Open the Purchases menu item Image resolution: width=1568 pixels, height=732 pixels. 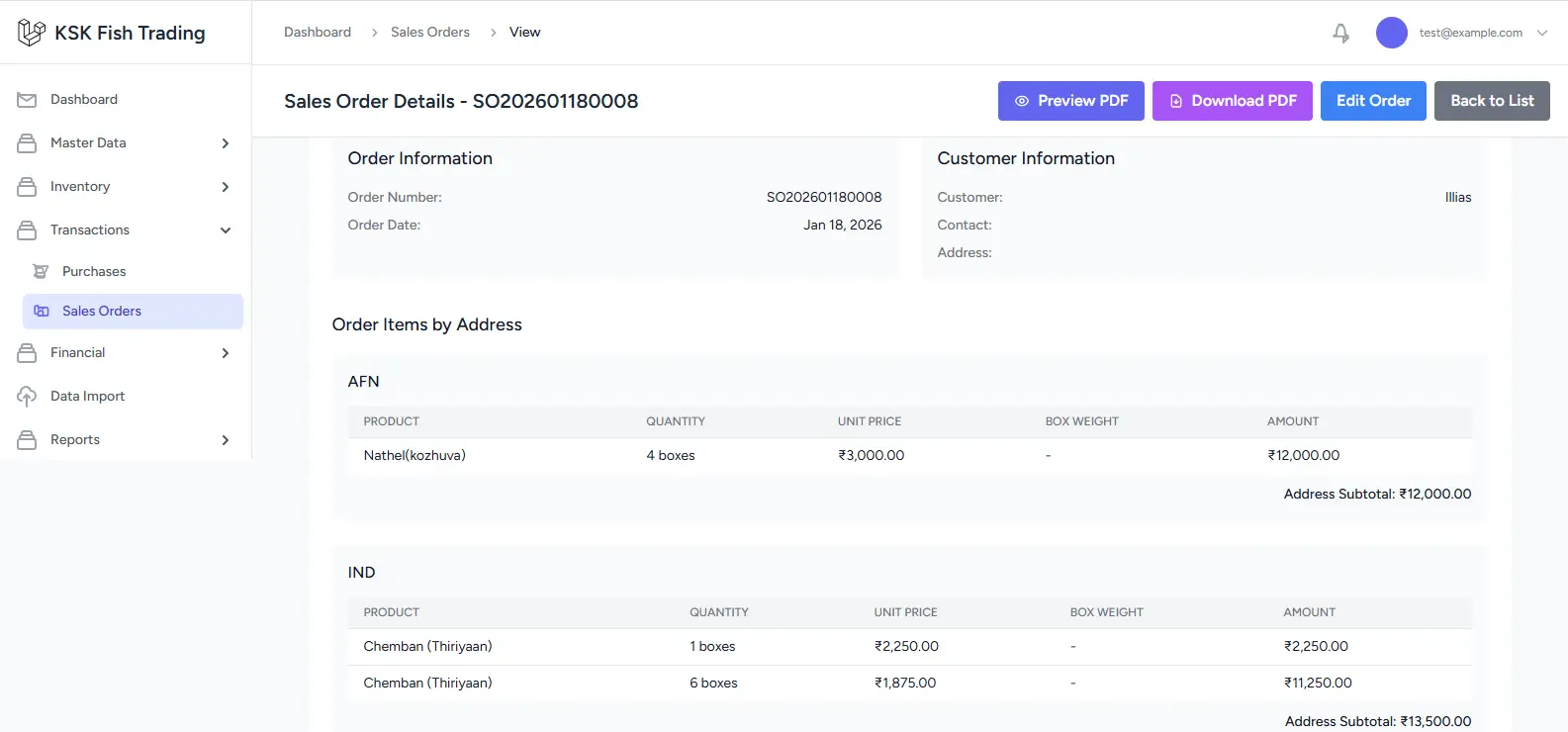pos(94,272)
